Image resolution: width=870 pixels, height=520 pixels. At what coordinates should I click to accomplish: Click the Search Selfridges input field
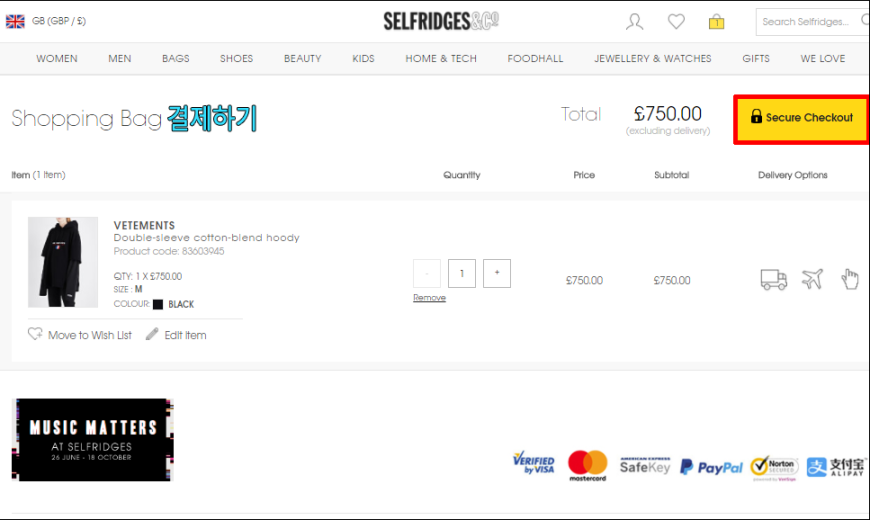[x=812, y=22]
